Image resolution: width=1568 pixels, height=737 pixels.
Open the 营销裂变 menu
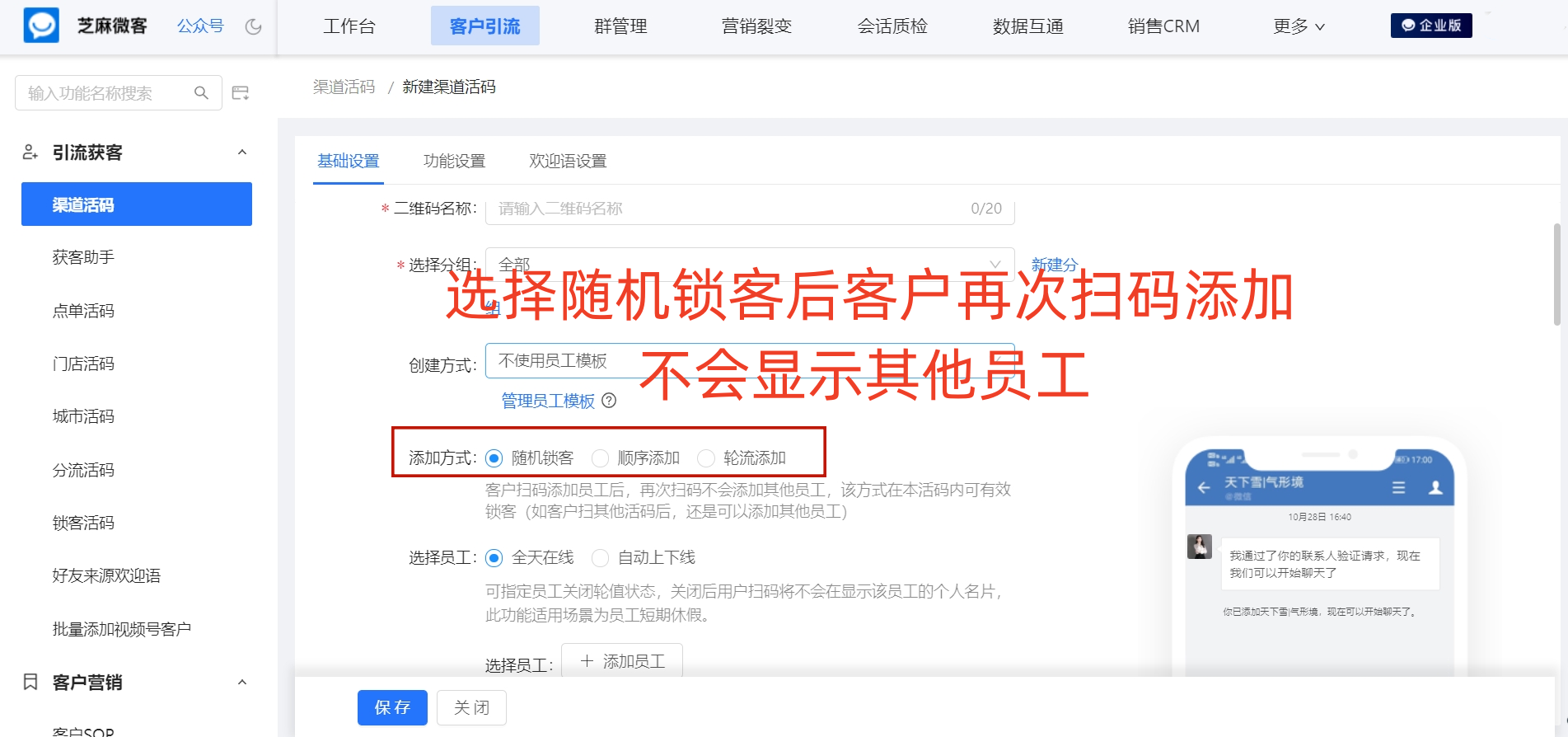756,26
